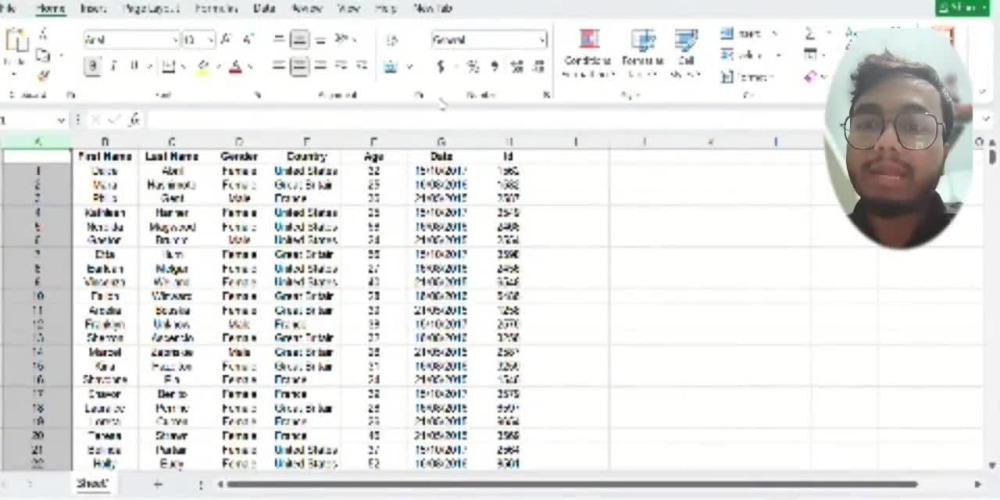Click the Increase Indent icon
Viewport: 1000px width, 500px height.
[362, 66]
